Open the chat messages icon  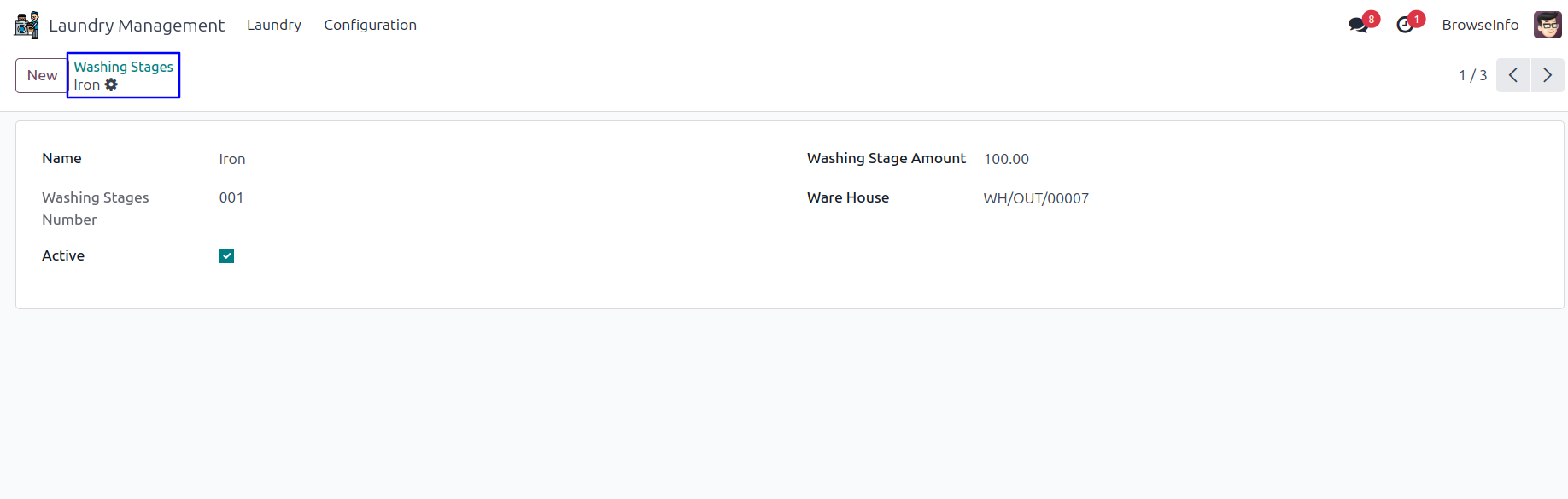1358,25
